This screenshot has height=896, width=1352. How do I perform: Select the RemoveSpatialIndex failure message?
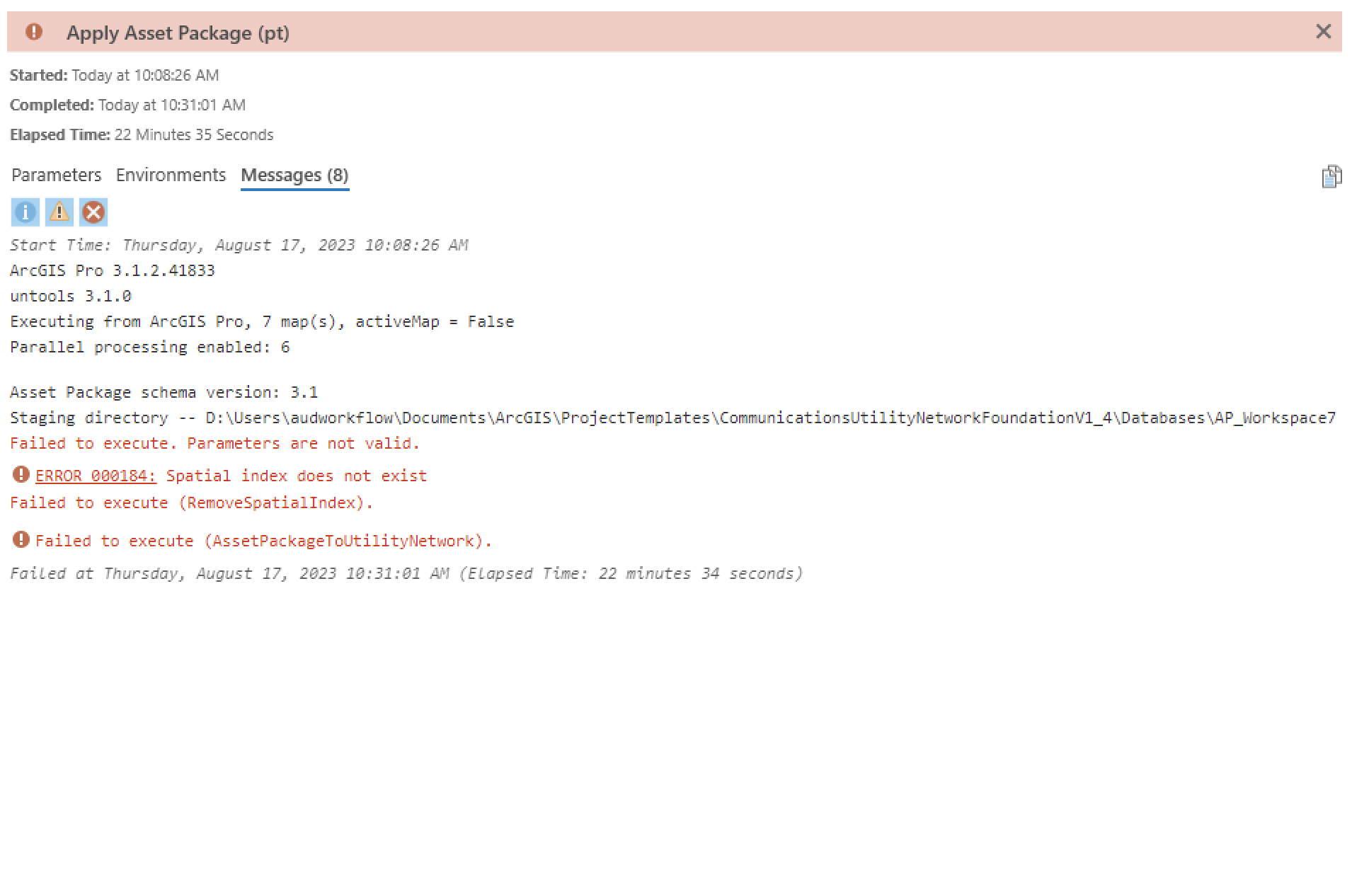[x=191, y=502]
